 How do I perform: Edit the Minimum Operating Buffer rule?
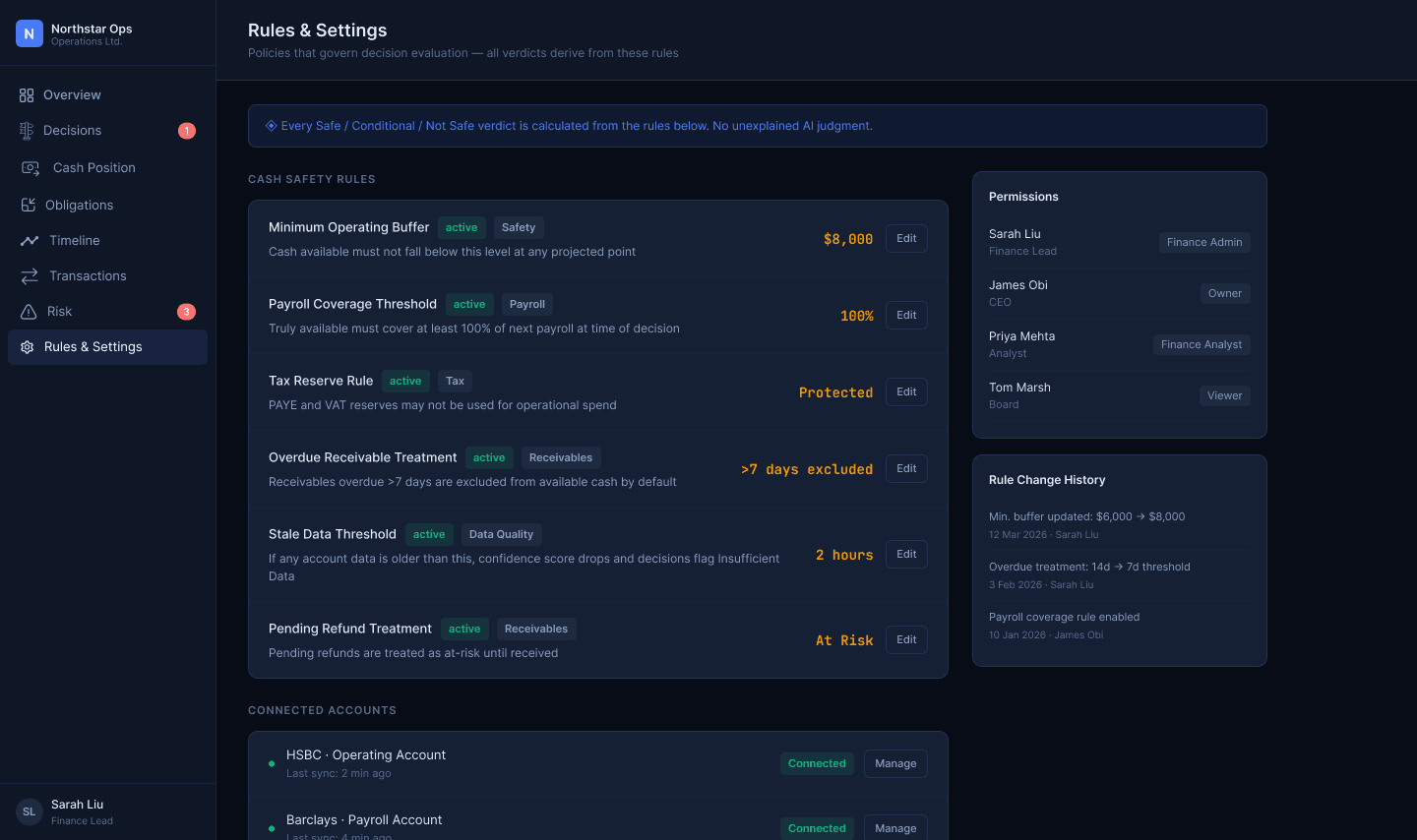click(x=906, y=238)
